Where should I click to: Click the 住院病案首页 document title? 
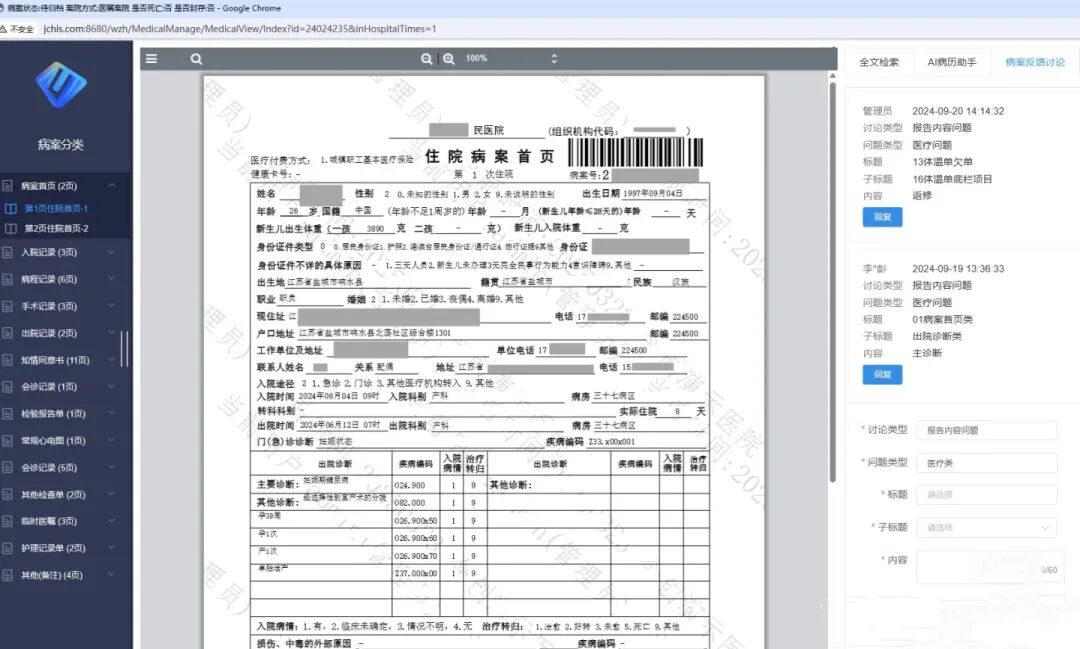(x=489, y=156)
